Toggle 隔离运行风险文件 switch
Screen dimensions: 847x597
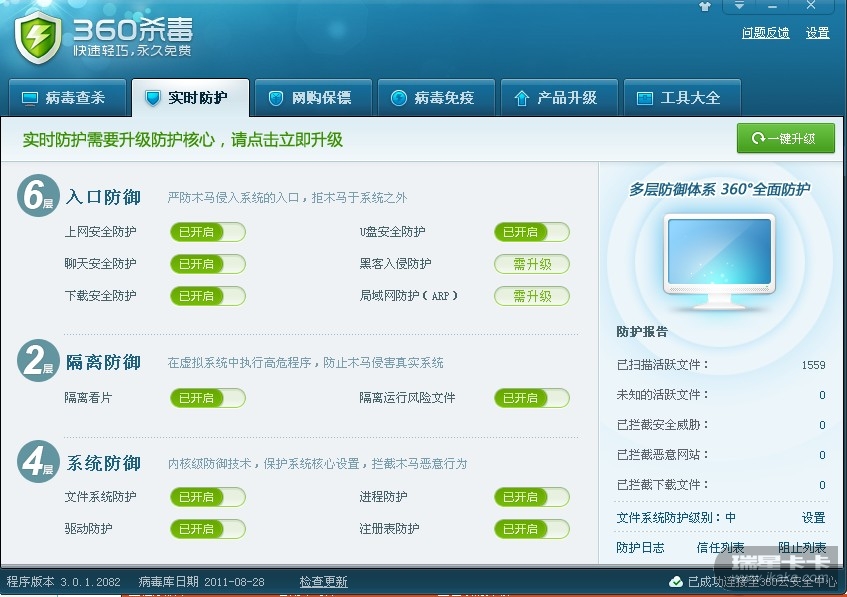click(532, 398)
